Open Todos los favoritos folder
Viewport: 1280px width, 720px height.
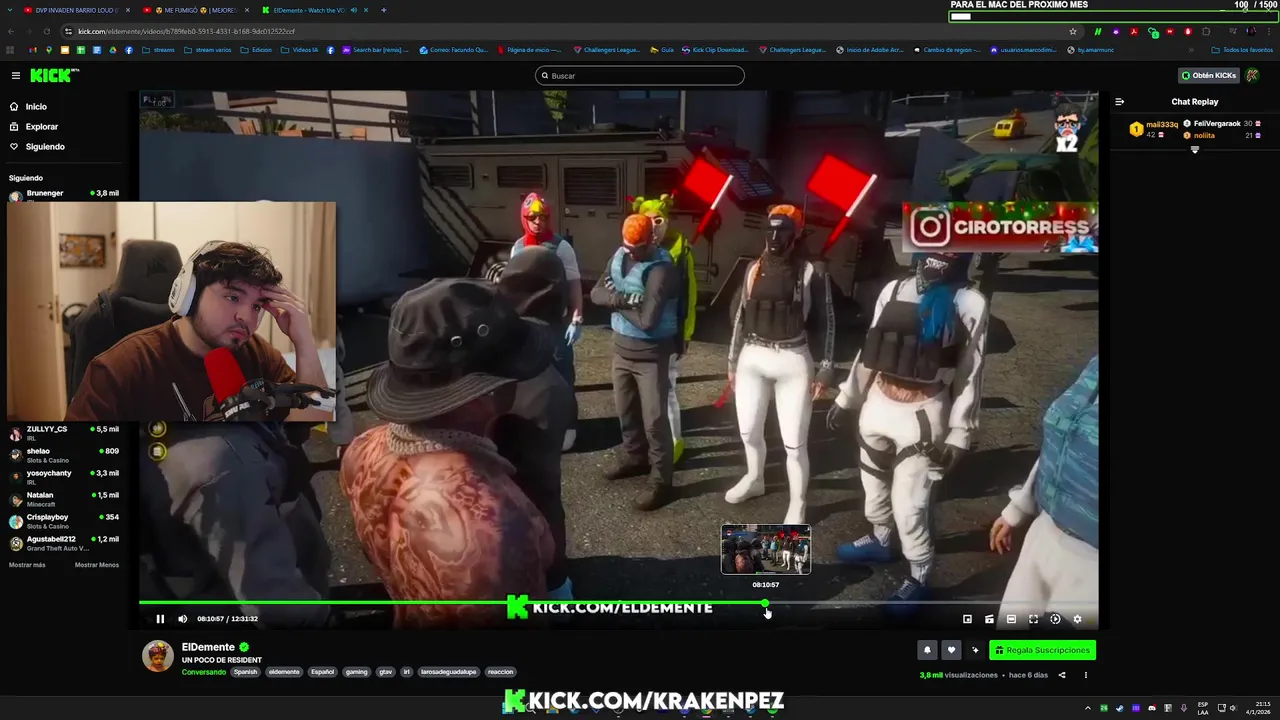pos(1242,50)
